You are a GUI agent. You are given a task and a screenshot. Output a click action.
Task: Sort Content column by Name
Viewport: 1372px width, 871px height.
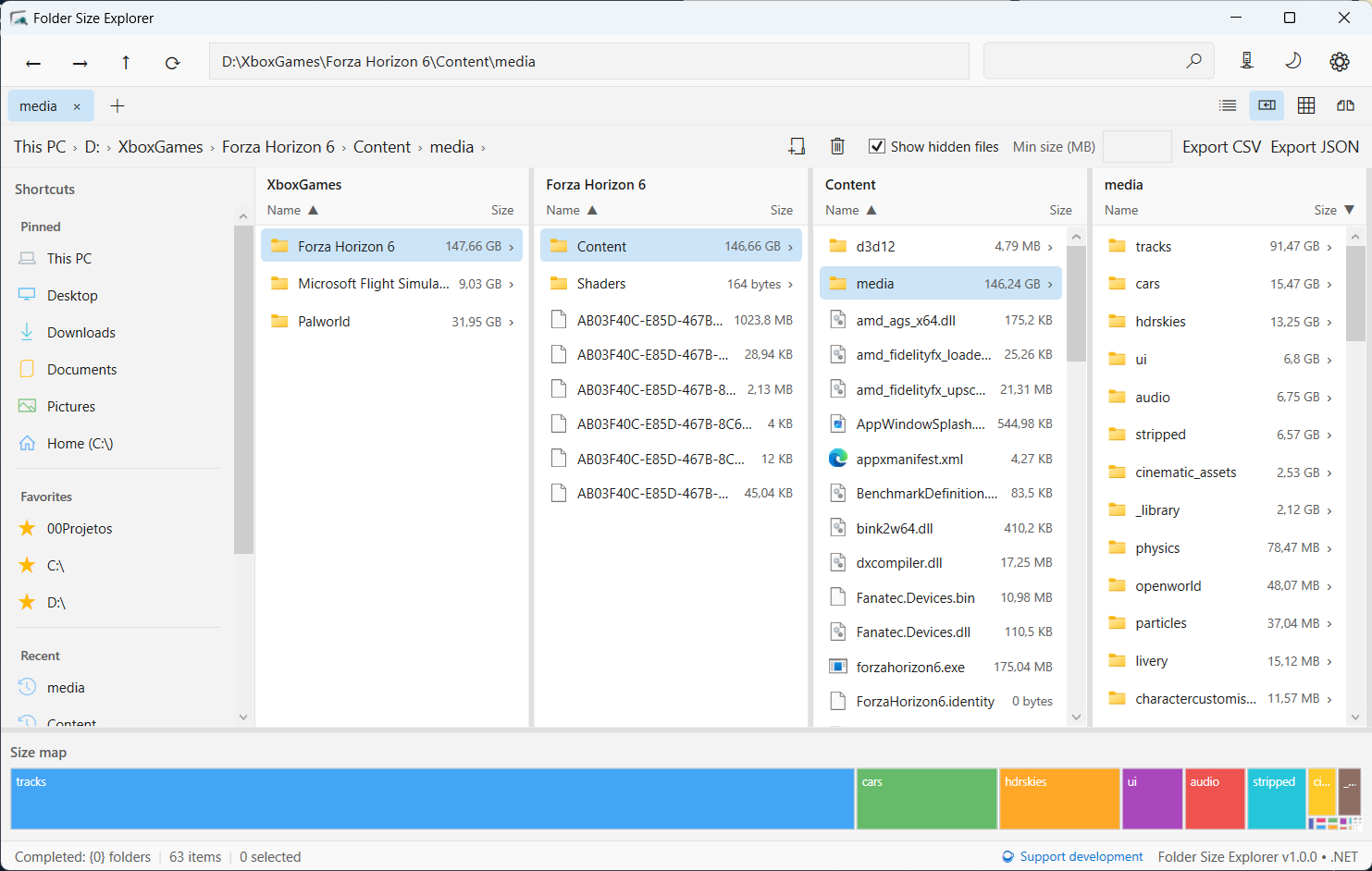tap(850, 210)
